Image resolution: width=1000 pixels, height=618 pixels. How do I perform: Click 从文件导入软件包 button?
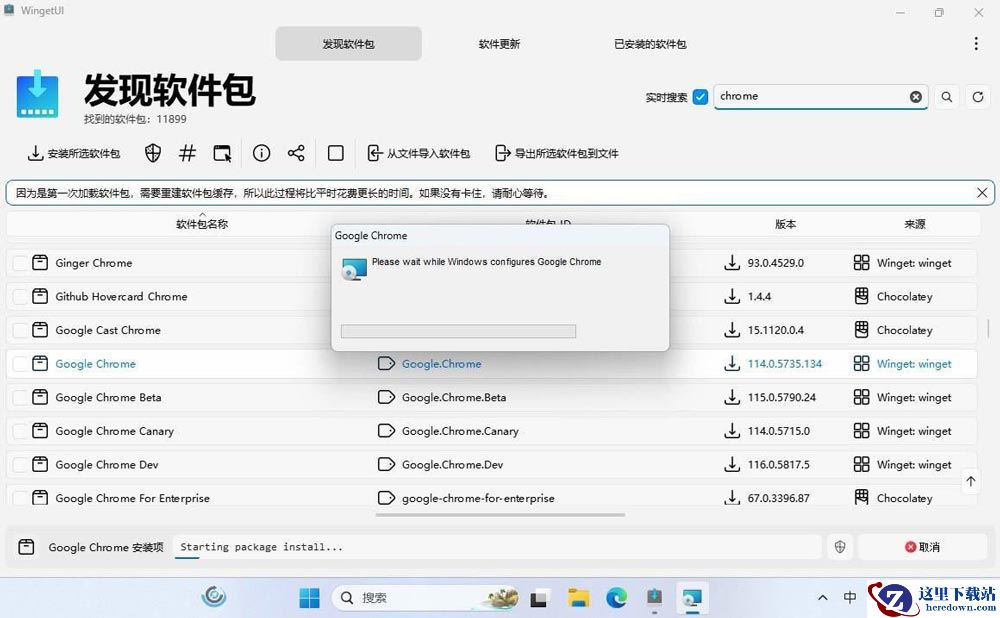pyautogui.click(x=418, y=153)
